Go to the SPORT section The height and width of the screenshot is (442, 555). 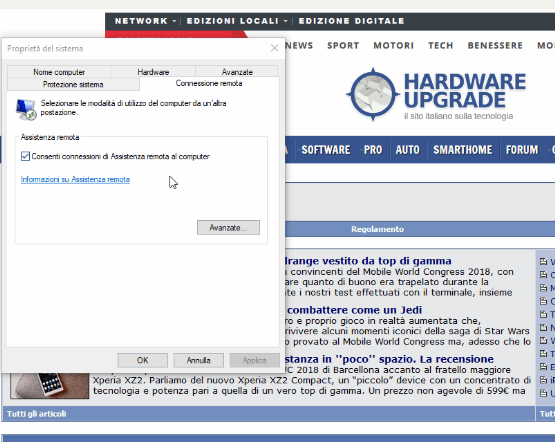tap(343, 46)
